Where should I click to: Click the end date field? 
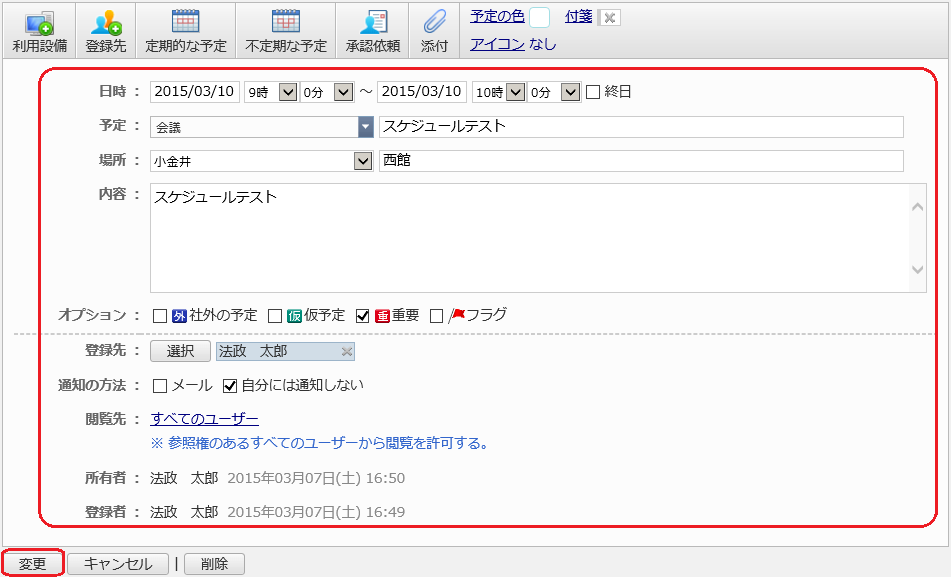click(422, 92)
